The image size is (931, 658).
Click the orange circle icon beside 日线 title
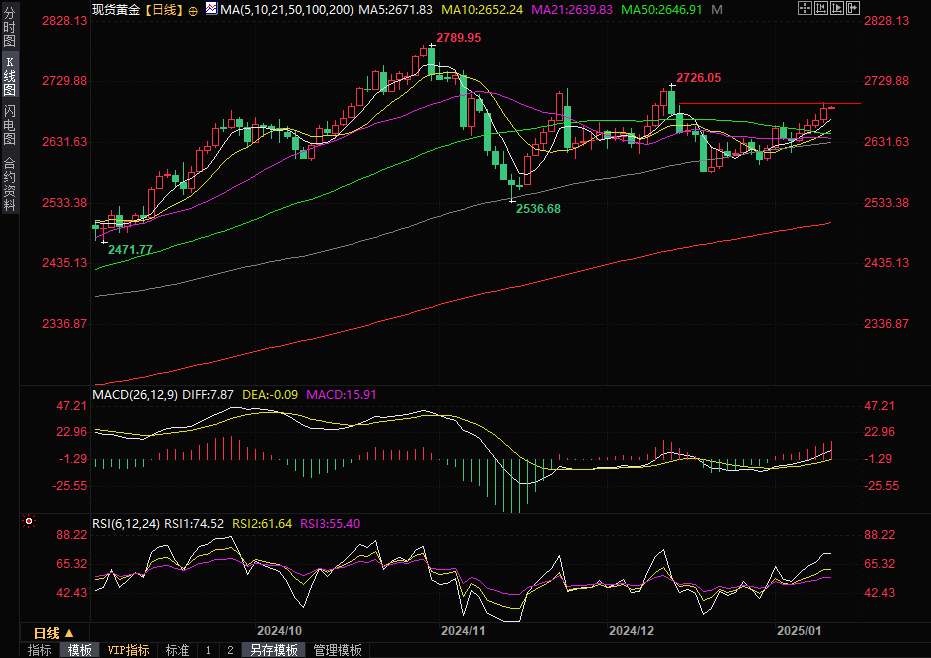[x=193, y=10]
